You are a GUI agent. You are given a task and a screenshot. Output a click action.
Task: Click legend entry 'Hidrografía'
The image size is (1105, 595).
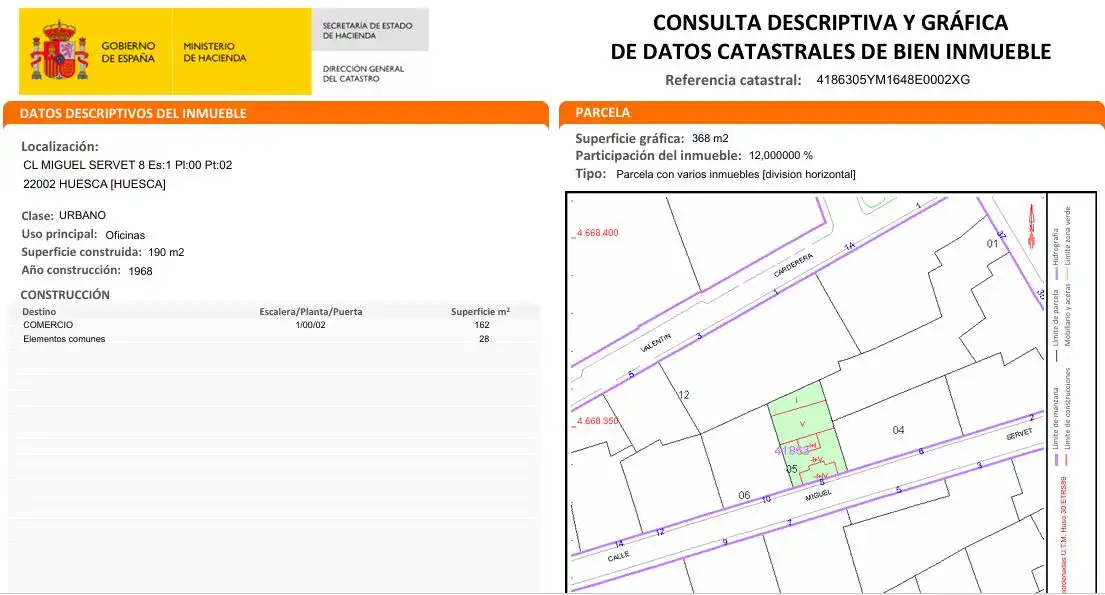(1056, 247)
